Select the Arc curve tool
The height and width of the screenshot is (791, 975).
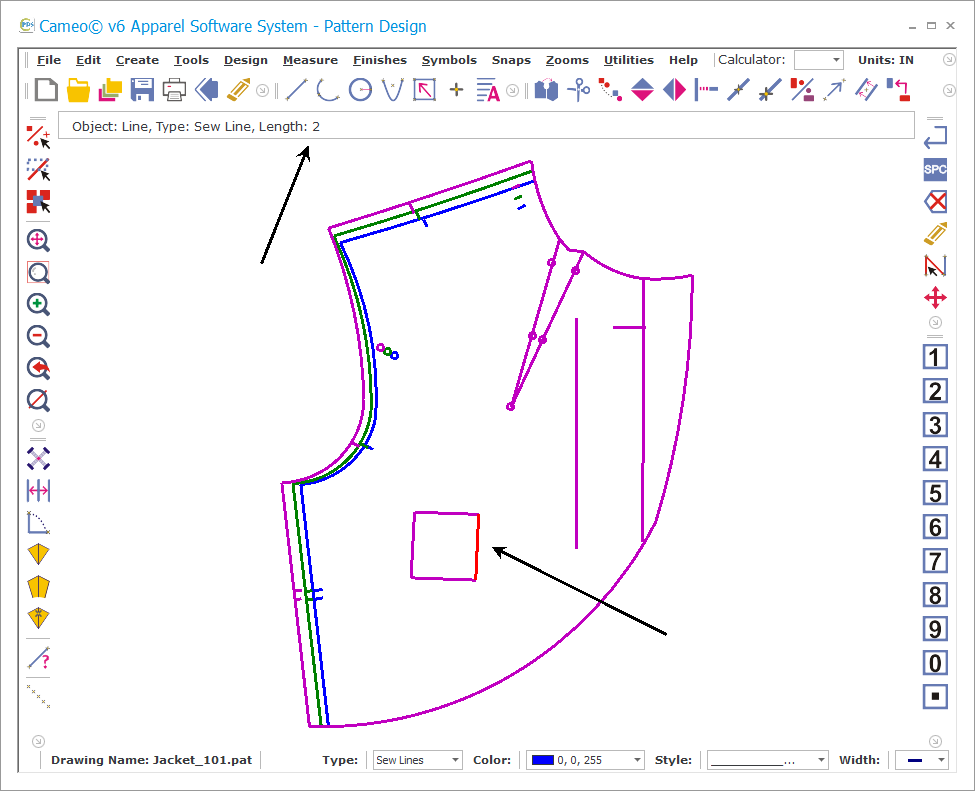click(x=328, y=90)
